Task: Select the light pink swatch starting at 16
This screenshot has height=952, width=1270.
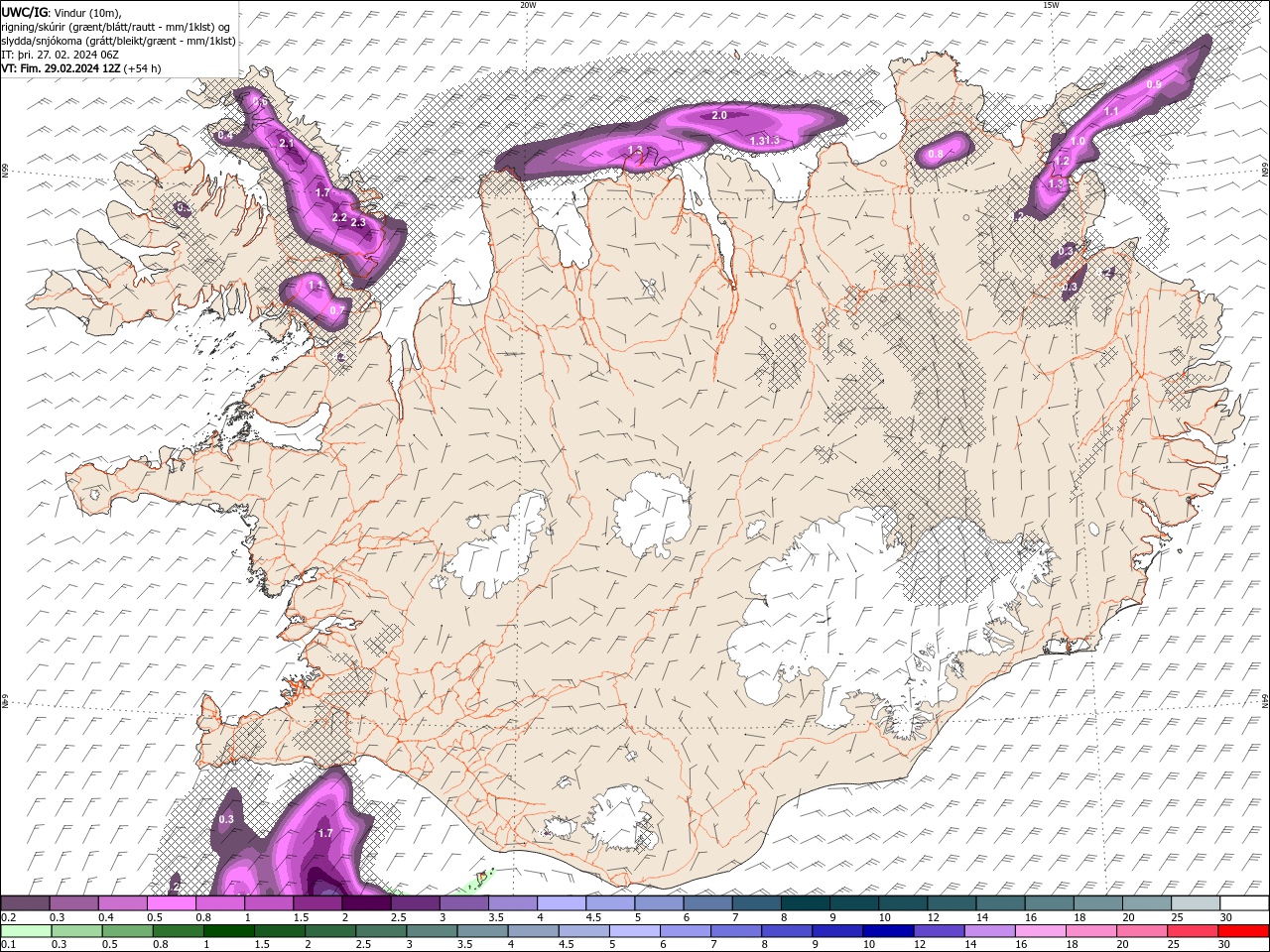Action: pos(1040,931)
